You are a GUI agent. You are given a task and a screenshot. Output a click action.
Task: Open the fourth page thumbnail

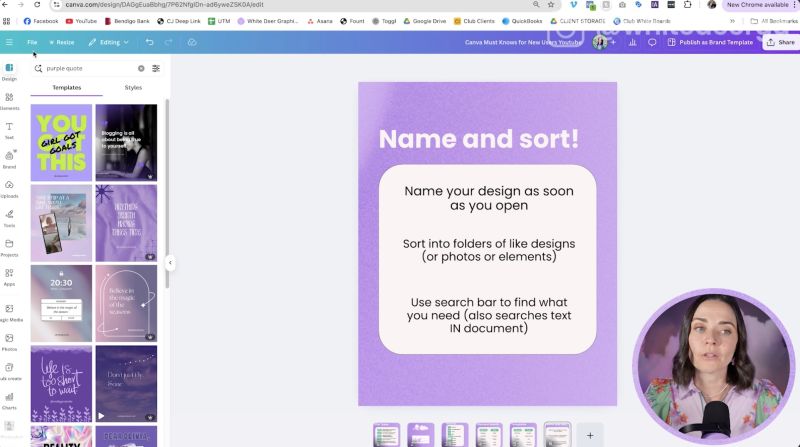coord(489,435)
